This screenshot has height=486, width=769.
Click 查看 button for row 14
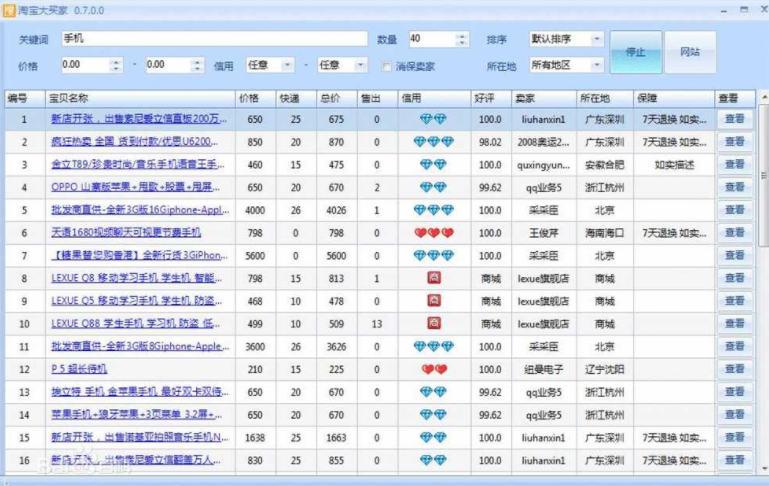click(735, 415)
